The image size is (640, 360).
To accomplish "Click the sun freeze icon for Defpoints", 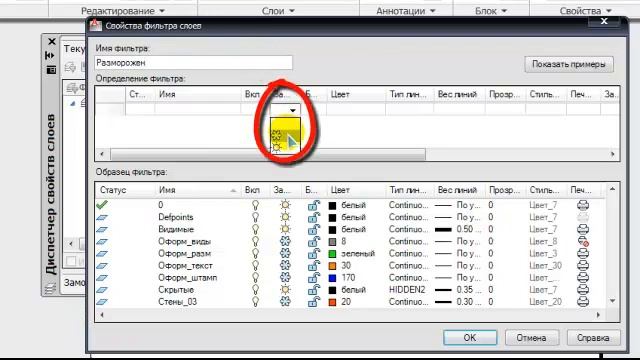I will pyautogui.click(x=285, y=217).
